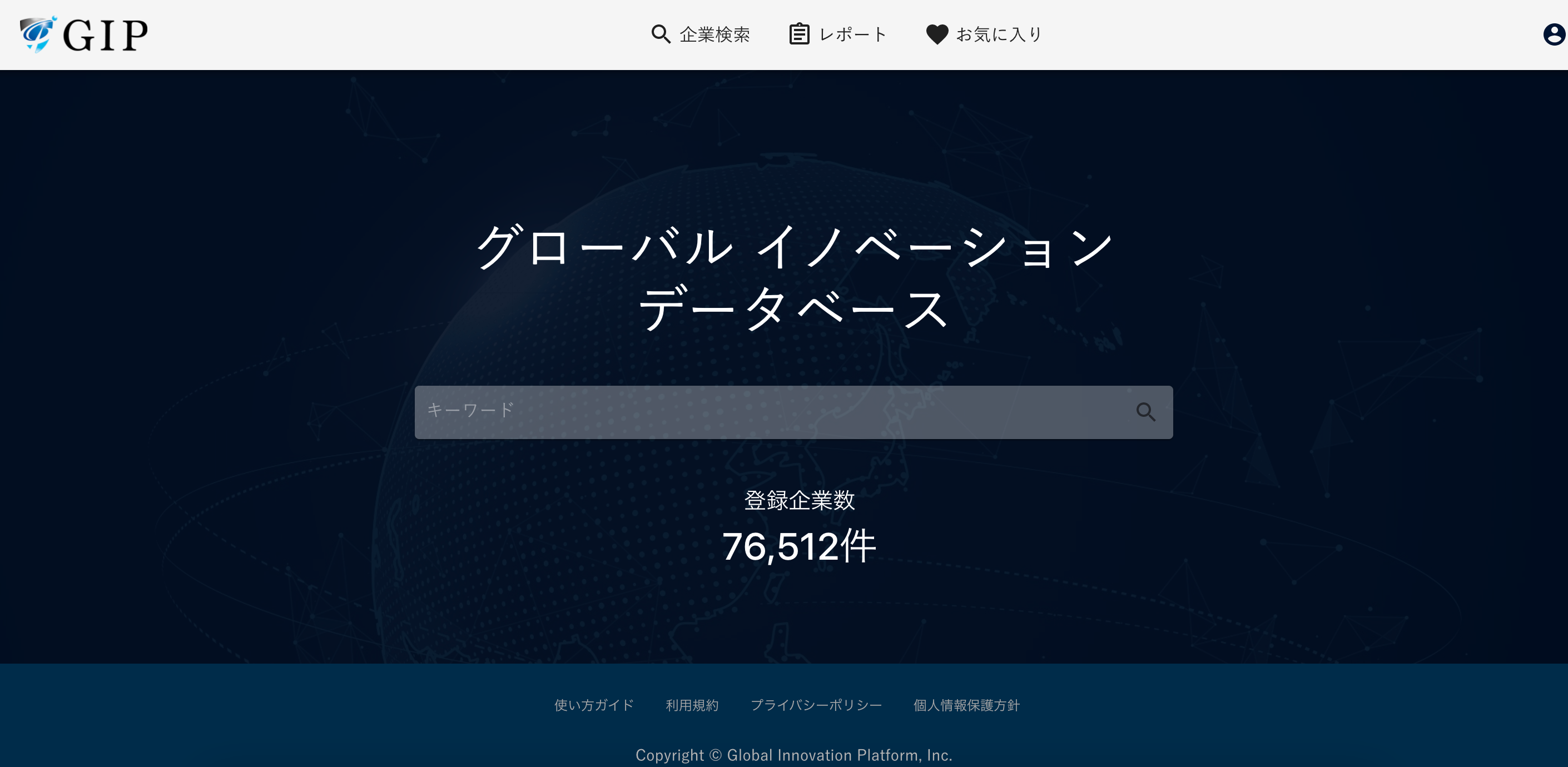This screenshot has width=1568, height=767.
Task: Click the 76,512件 company count
Action: [x=798, y=546]
